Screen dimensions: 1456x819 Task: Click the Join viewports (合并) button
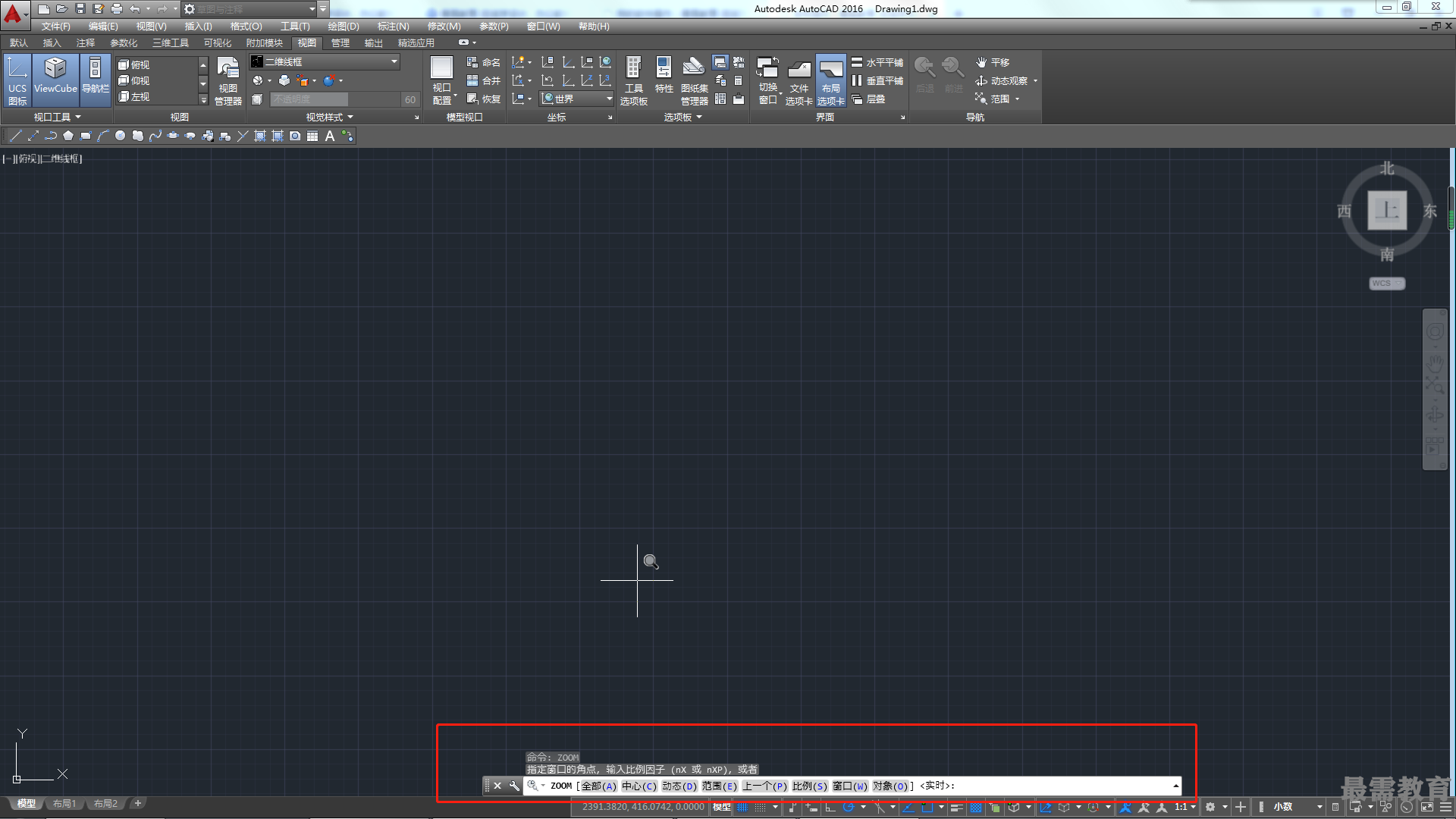[483, 80]
